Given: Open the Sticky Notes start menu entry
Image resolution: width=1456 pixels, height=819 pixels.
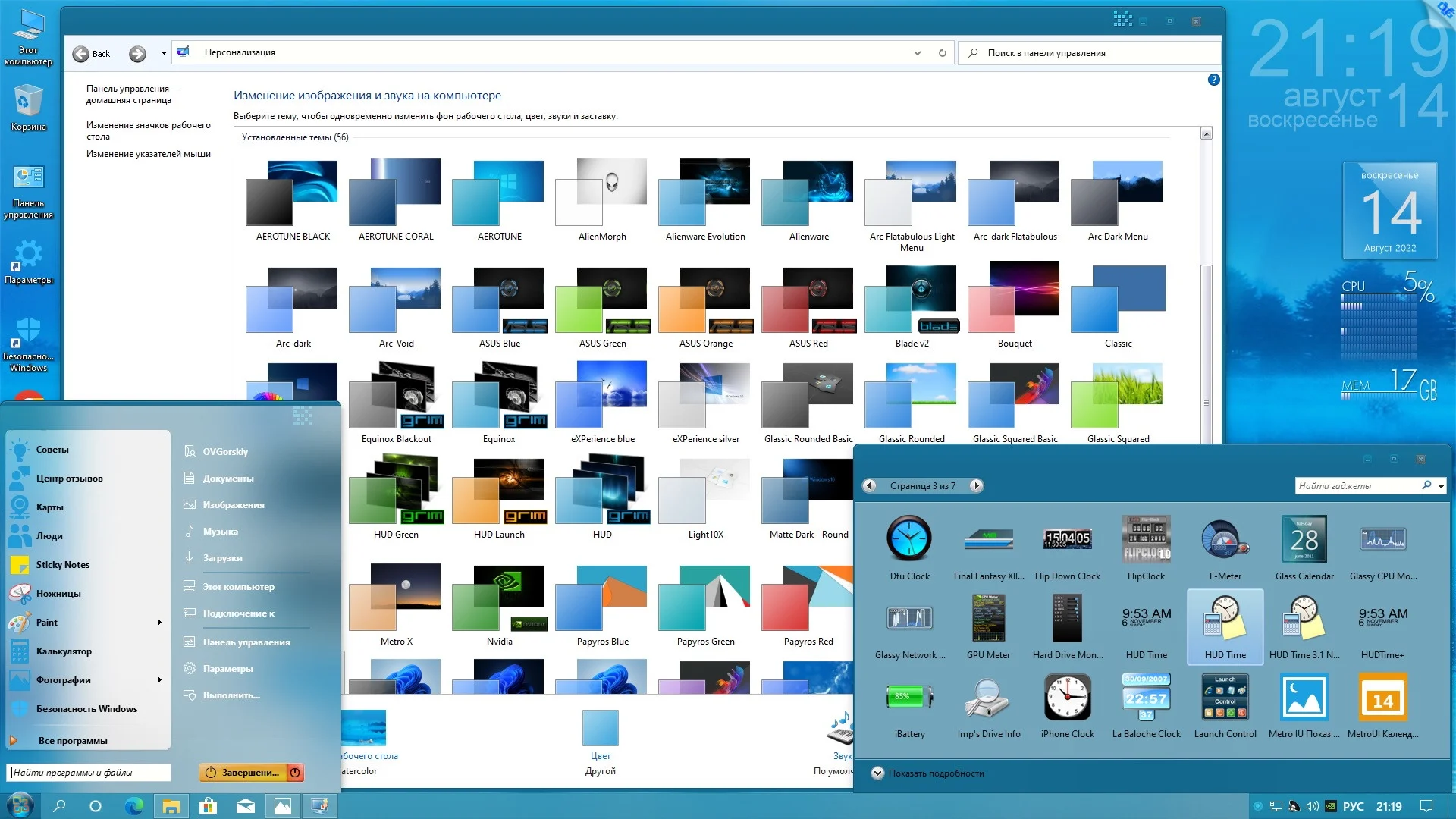Looking at the screenshot, I should tap(62, 565).
